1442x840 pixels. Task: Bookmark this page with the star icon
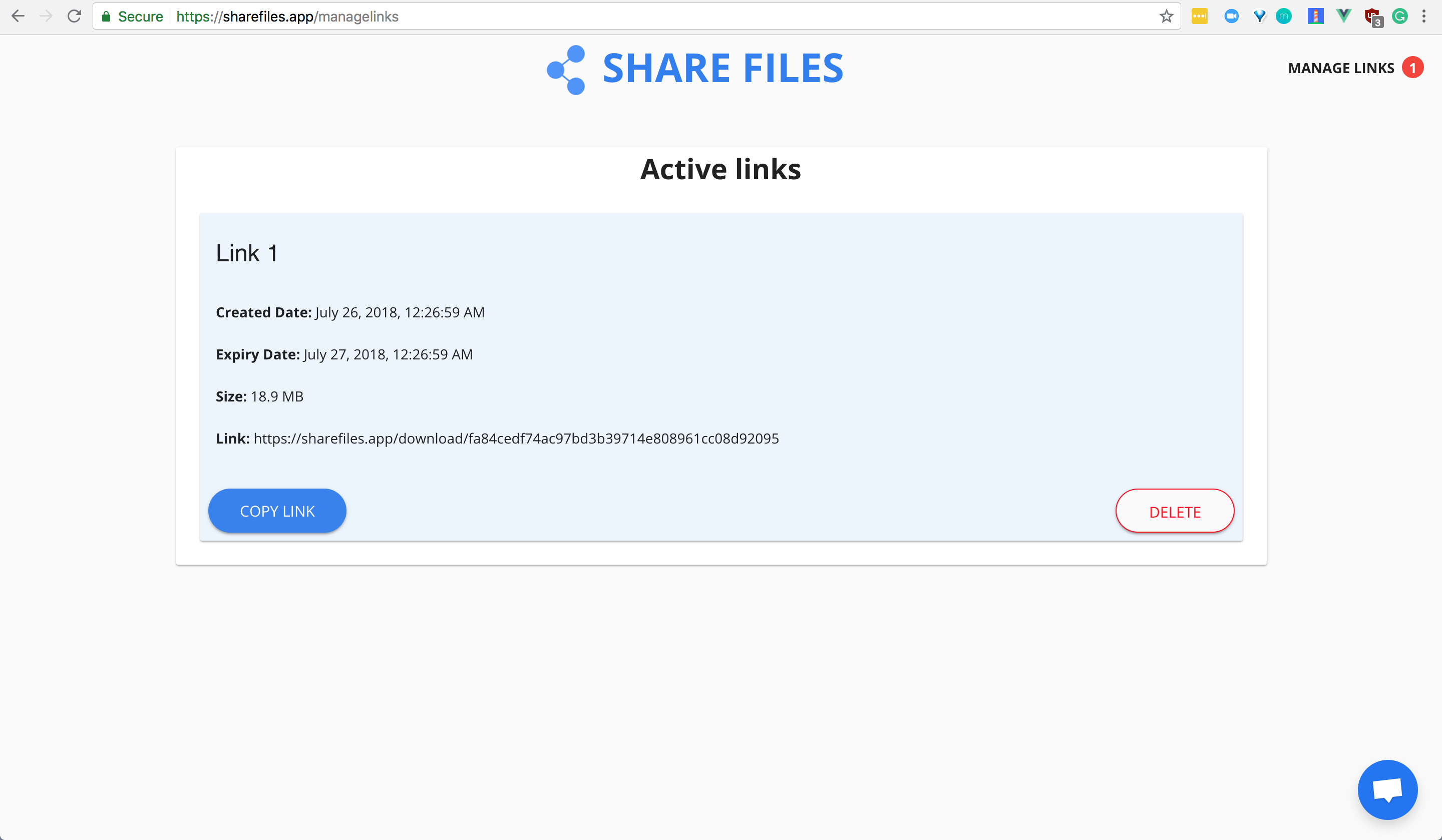click(x=1166, y=16)
